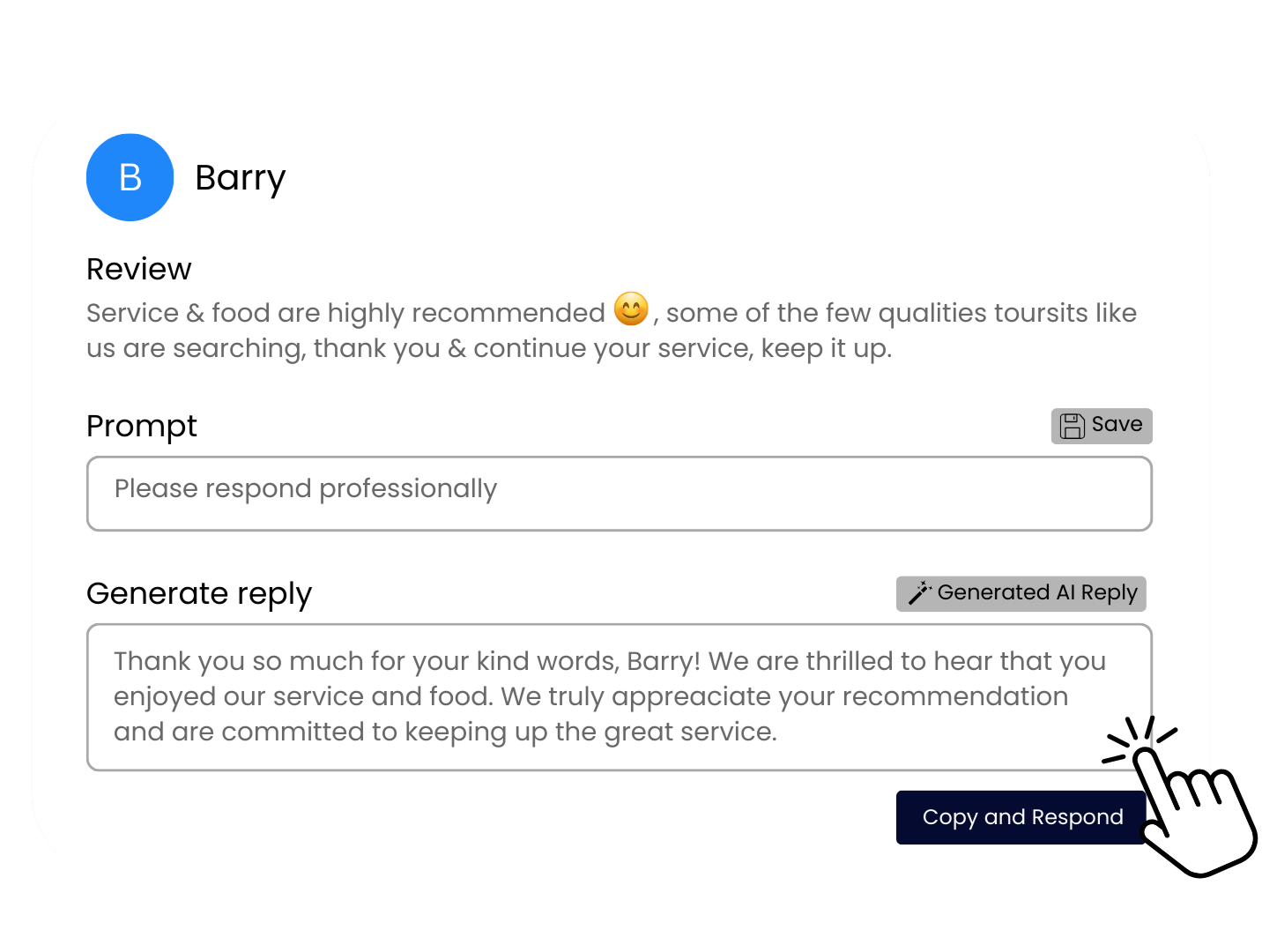
Task: Click the hand pointer cursor graphic
Action: point(1195,816)
